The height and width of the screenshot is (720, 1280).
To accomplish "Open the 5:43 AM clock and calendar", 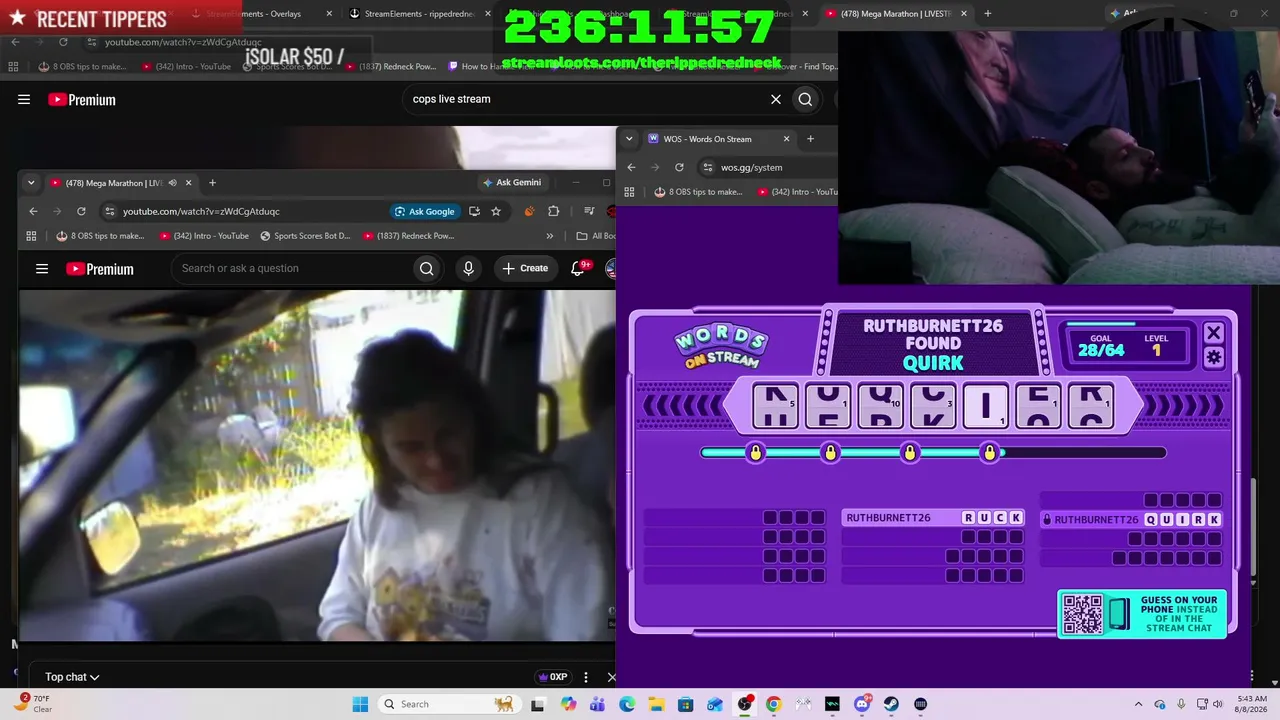I will (x=1251, y=704).
